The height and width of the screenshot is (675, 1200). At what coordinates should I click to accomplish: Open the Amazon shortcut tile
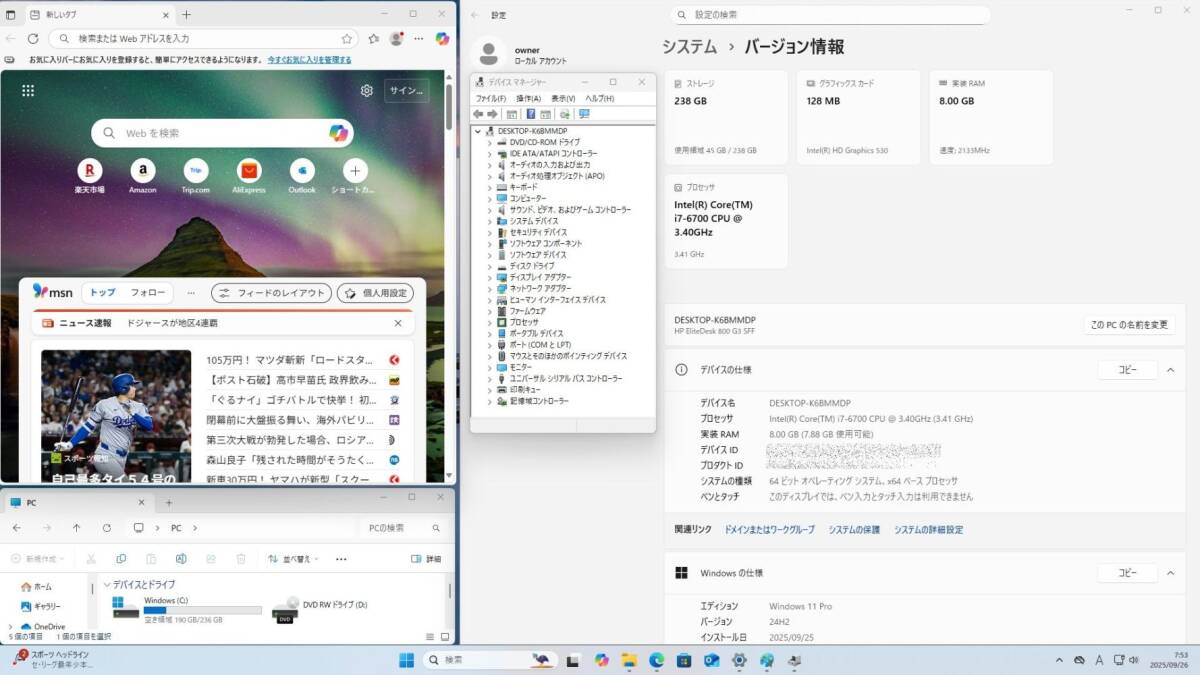pos(142,170)
